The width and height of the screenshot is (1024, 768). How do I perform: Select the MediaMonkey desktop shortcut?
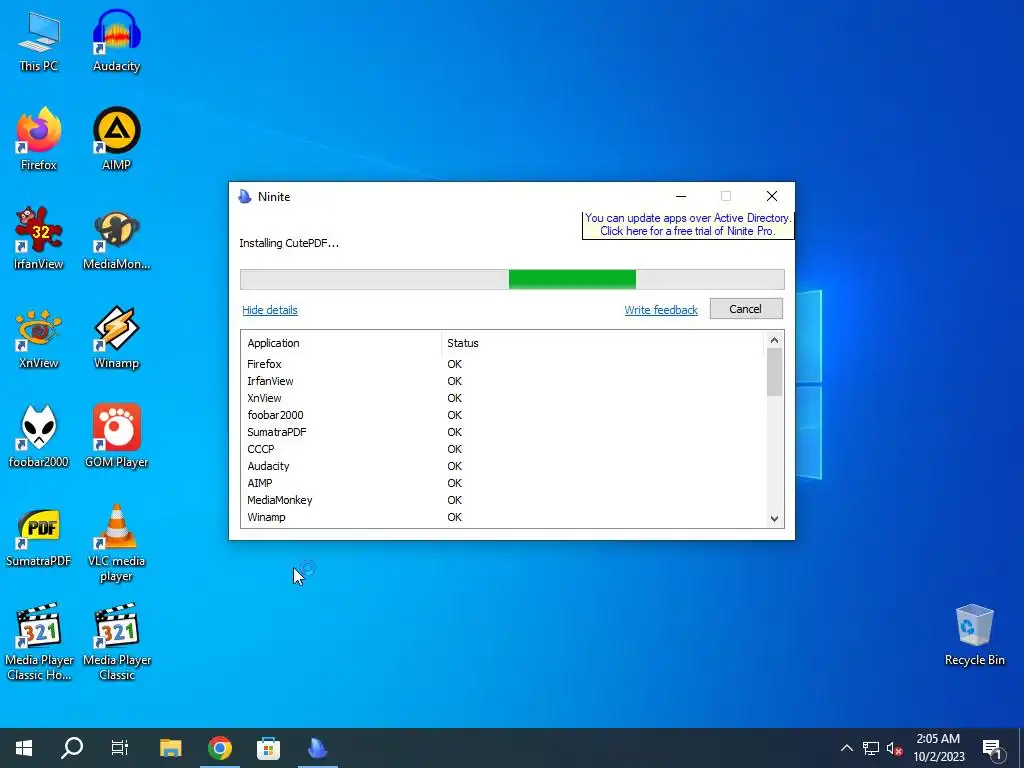[116, 238]
